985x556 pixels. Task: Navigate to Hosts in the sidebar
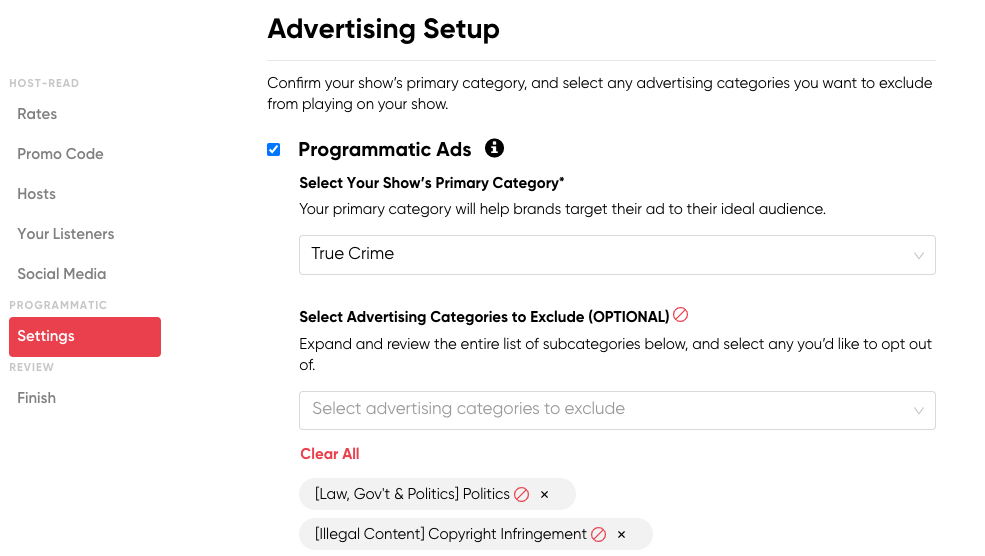[x=36, y=194]
